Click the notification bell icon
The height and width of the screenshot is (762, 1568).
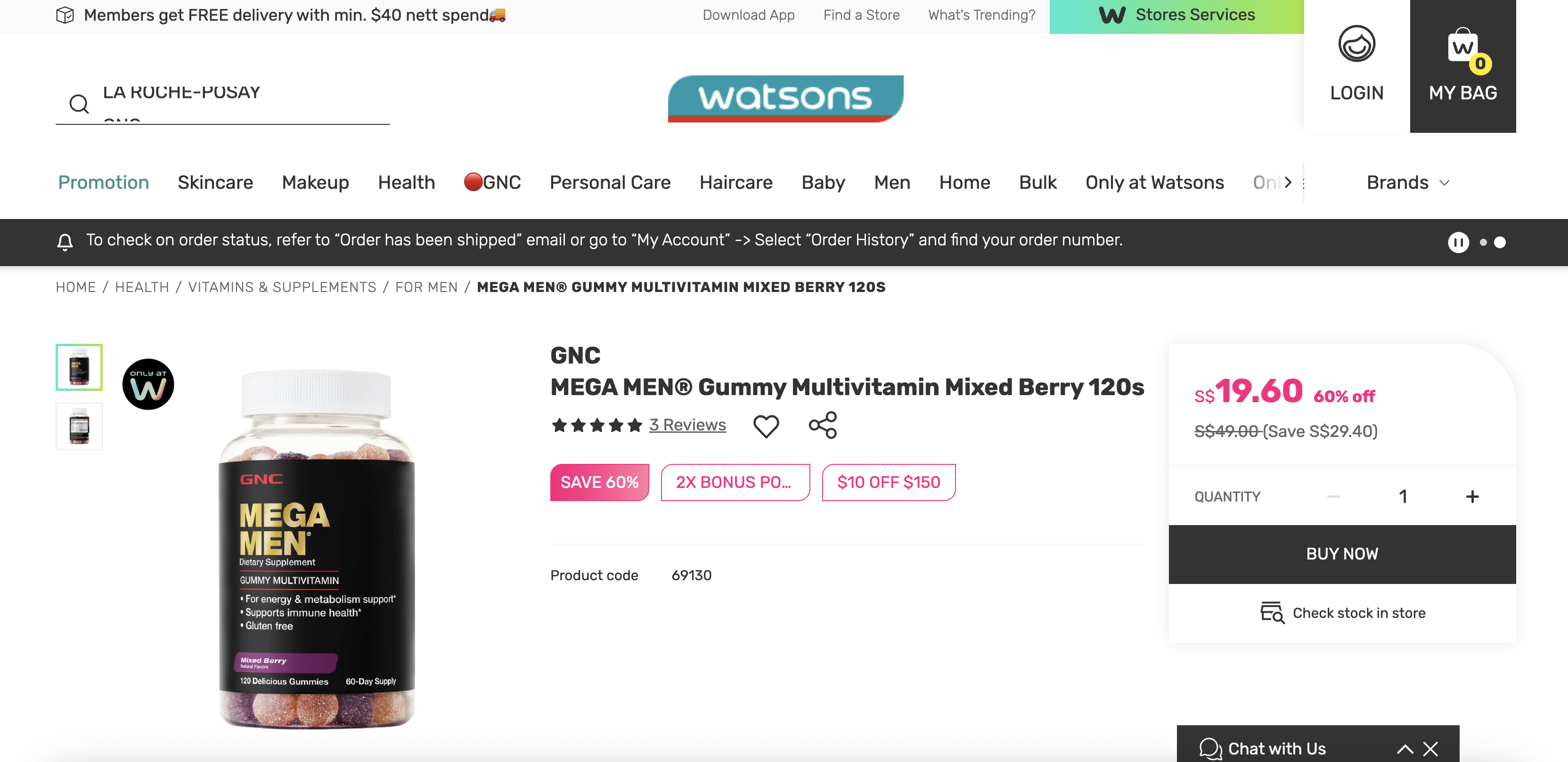[65, 242]
